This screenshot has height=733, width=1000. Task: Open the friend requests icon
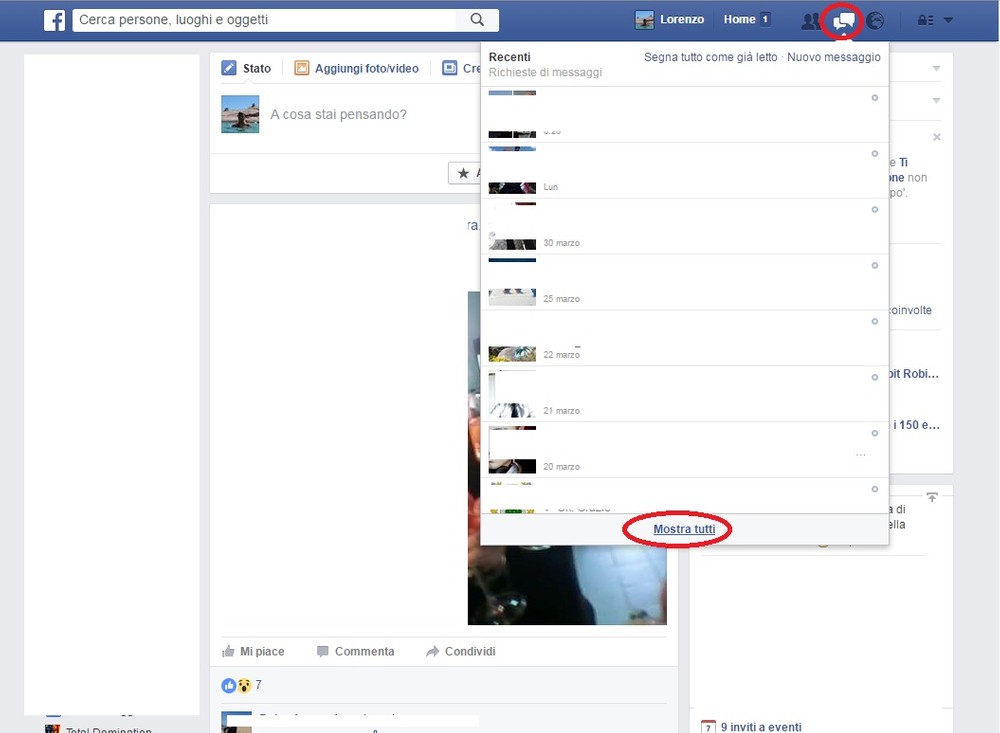[x=811, y=20]
